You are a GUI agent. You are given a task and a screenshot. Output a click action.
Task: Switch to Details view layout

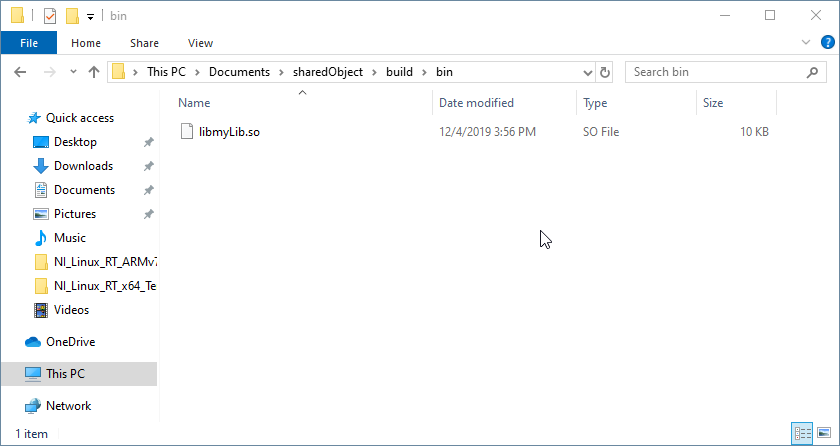pyautogui.click(x=801, y=434)
